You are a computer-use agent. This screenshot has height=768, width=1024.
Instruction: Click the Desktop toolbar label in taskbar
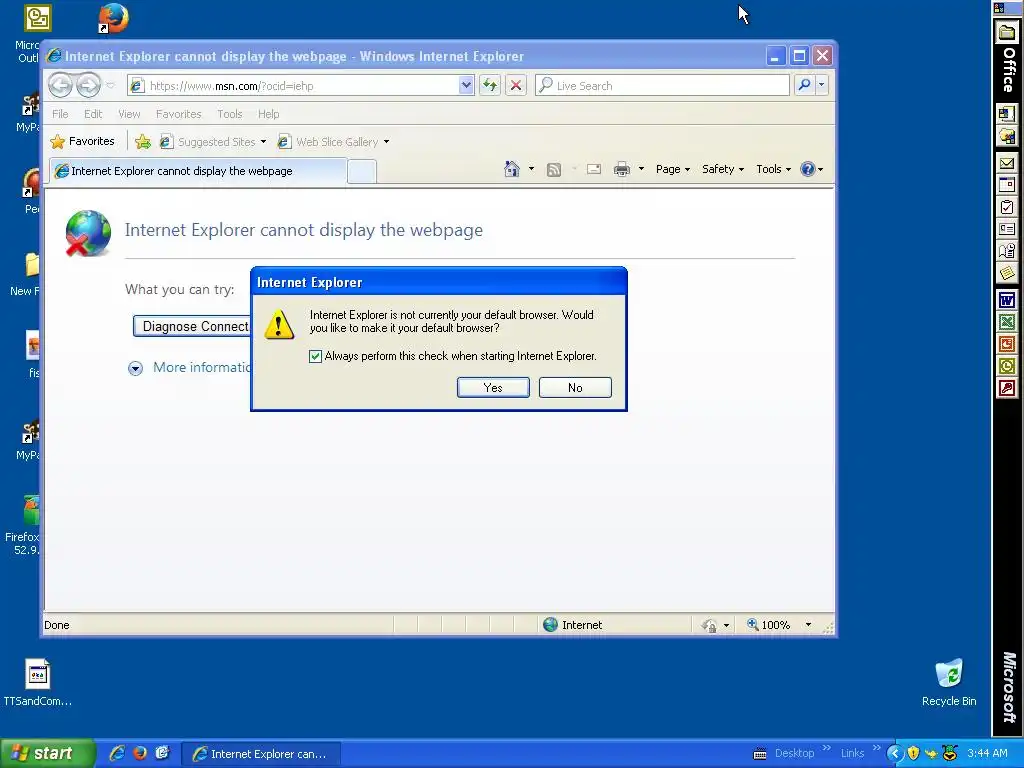tap(794, 753)
